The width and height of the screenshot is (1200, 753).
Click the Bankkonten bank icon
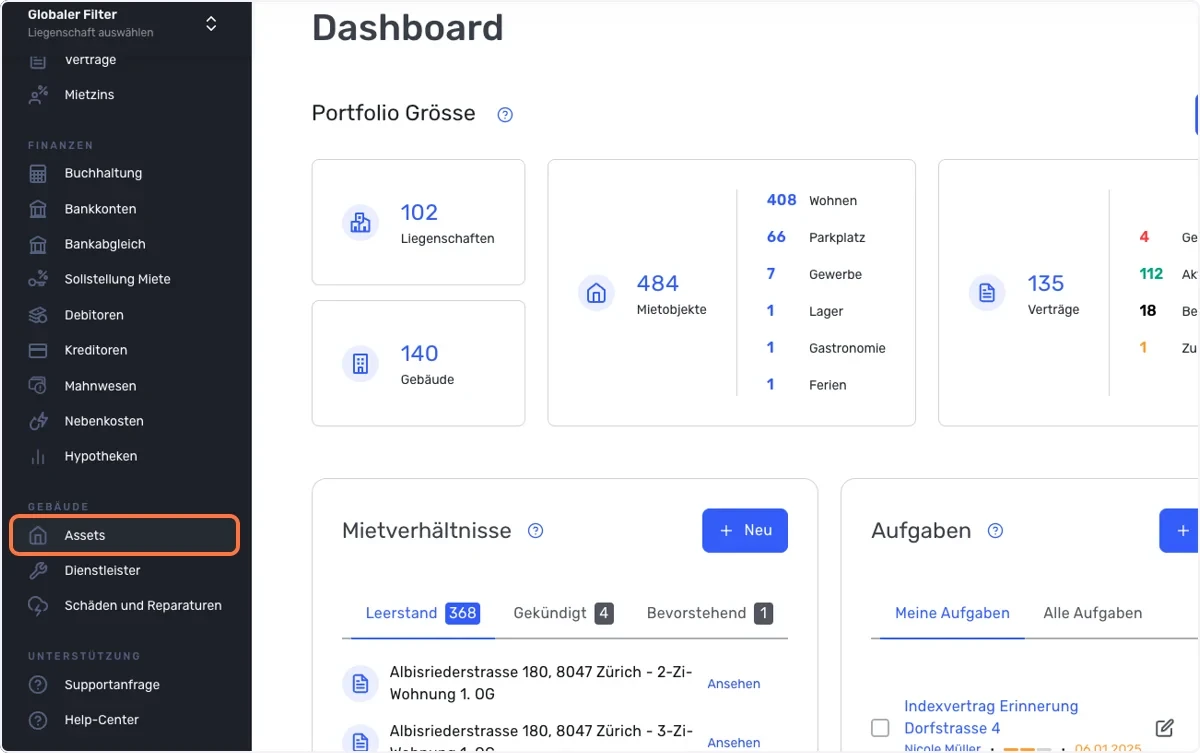click(x=38, y=209)
